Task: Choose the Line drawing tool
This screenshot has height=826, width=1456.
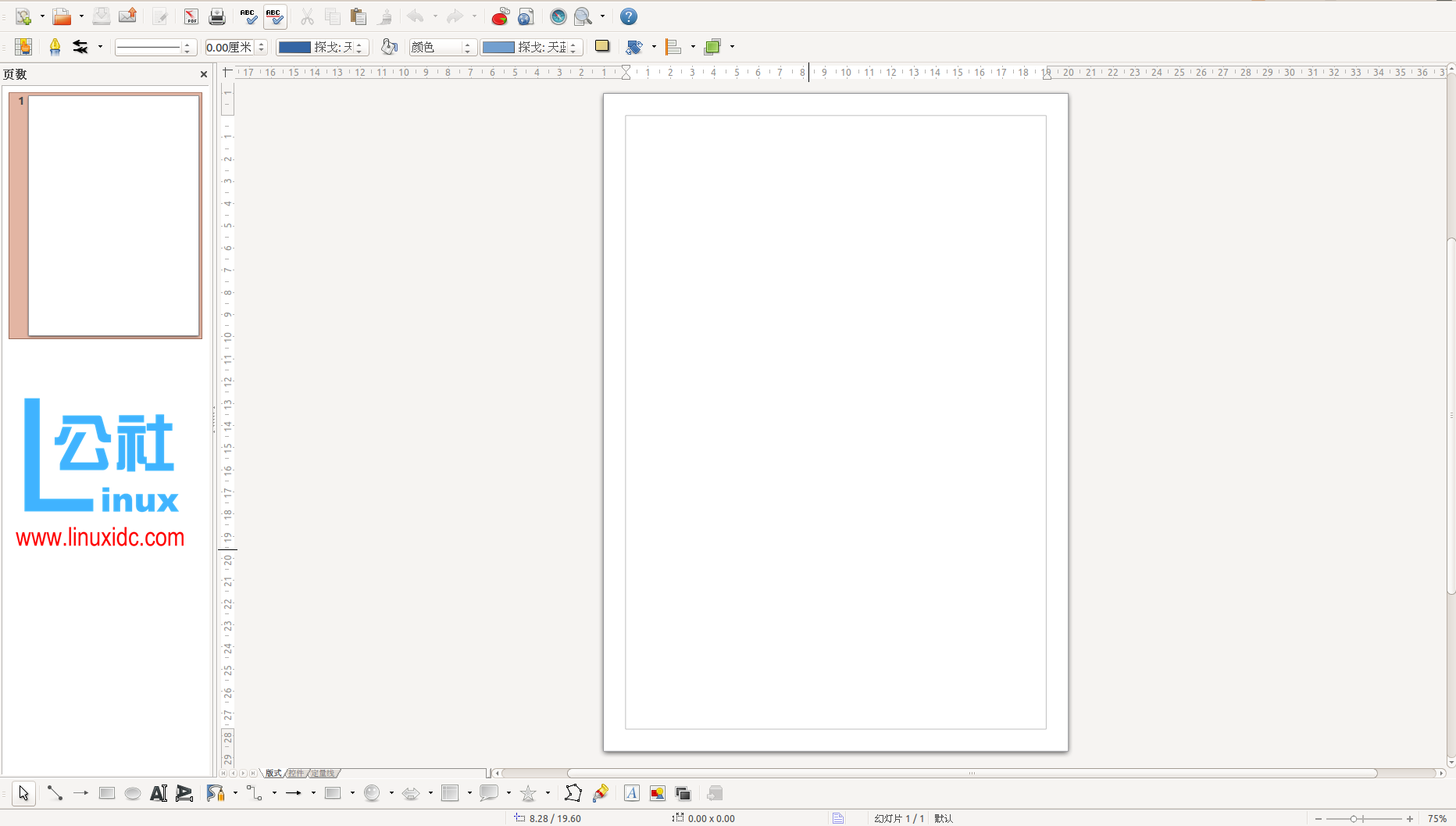Action: [55, 793]
